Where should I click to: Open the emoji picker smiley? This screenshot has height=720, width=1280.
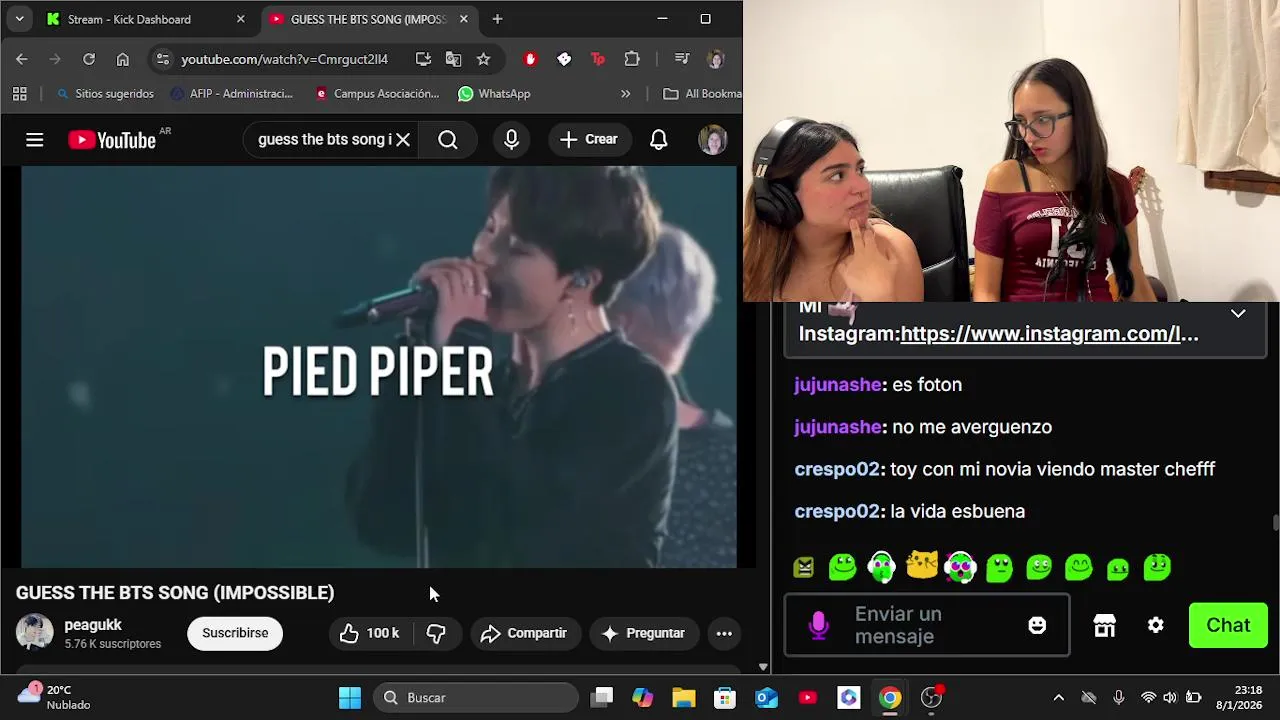(x=1037, y=625)
